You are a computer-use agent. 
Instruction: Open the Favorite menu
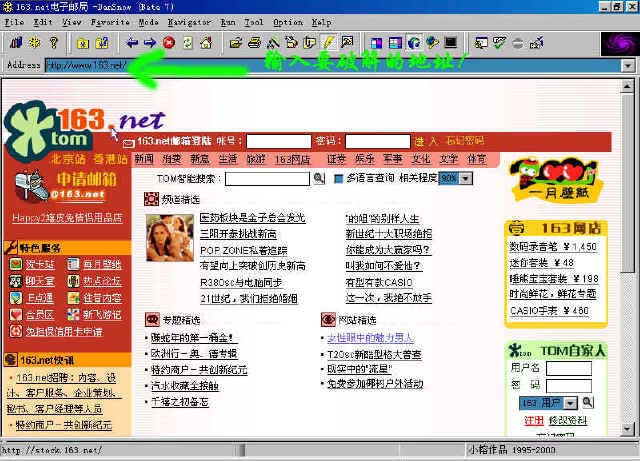pos(110,22)
